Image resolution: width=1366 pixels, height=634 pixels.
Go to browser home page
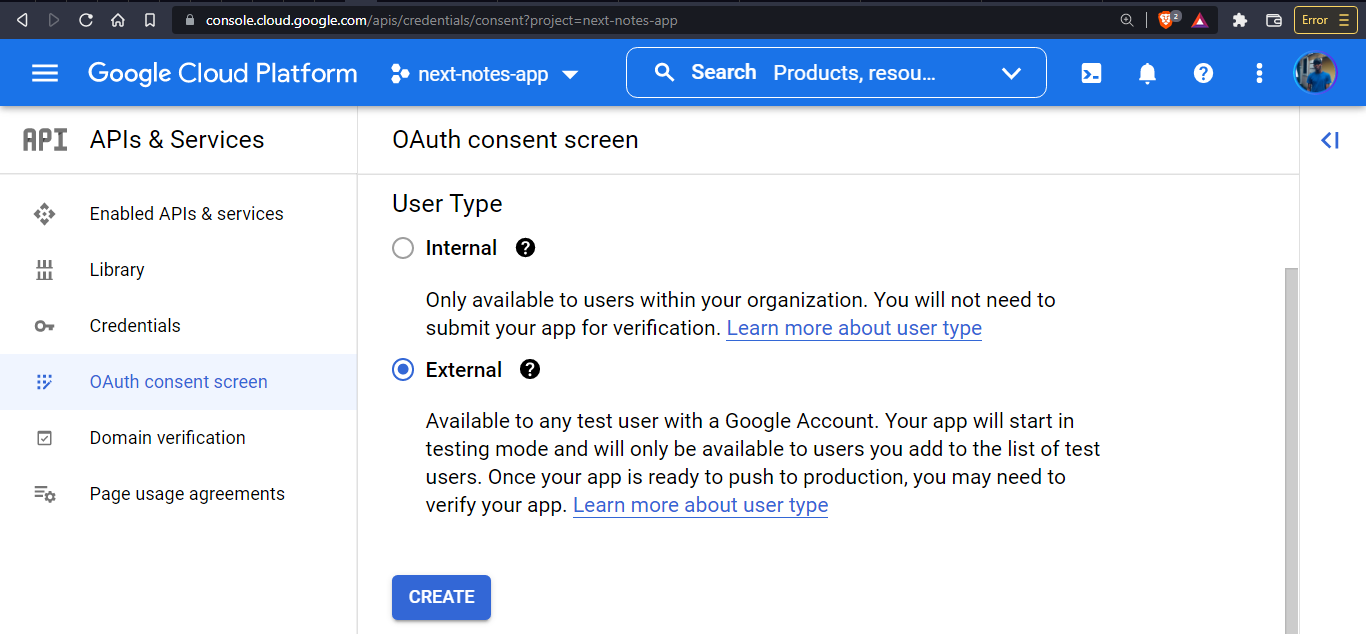pos(118,20)
